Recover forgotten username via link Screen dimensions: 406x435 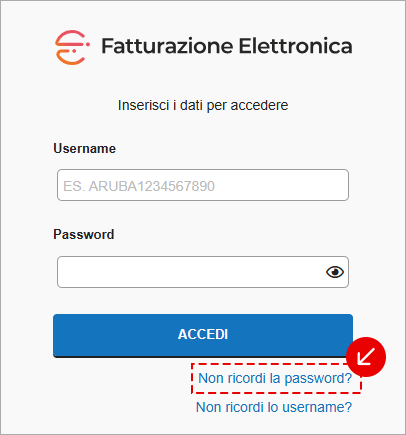(x=274, y=407)
